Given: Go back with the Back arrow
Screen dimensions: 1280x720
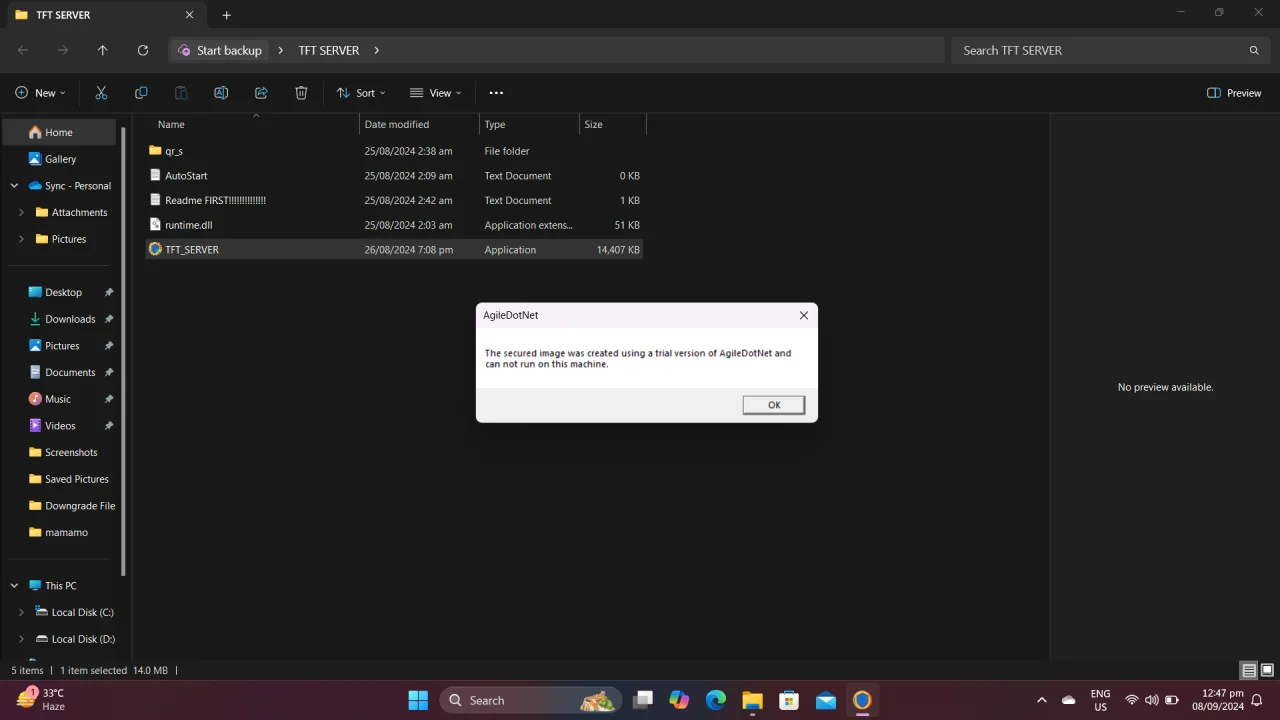Looking at the screenshot, I should point(23,50).
